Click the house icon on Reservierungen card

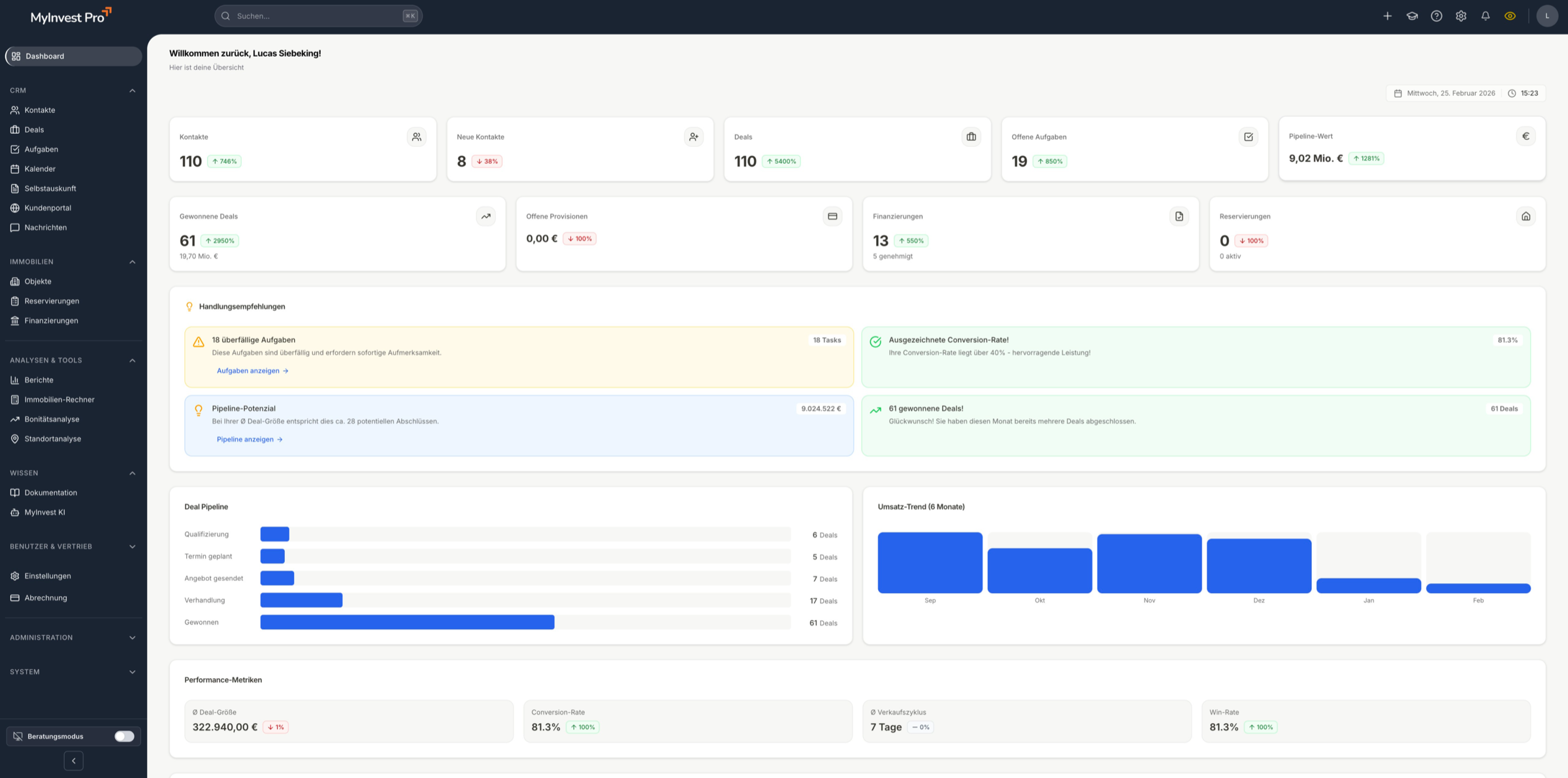[x=1526, y=216]
